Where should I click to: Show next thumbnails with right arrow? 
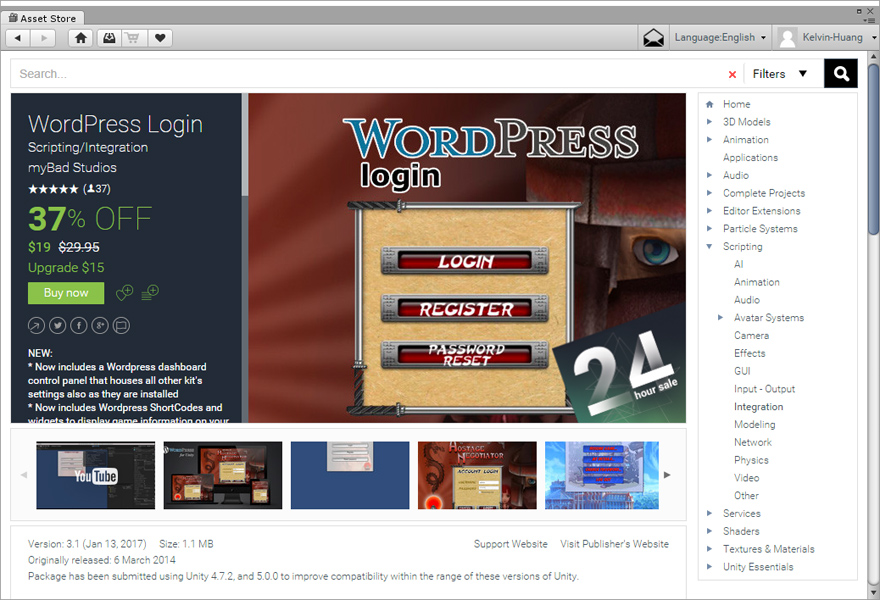pos(667,475)
